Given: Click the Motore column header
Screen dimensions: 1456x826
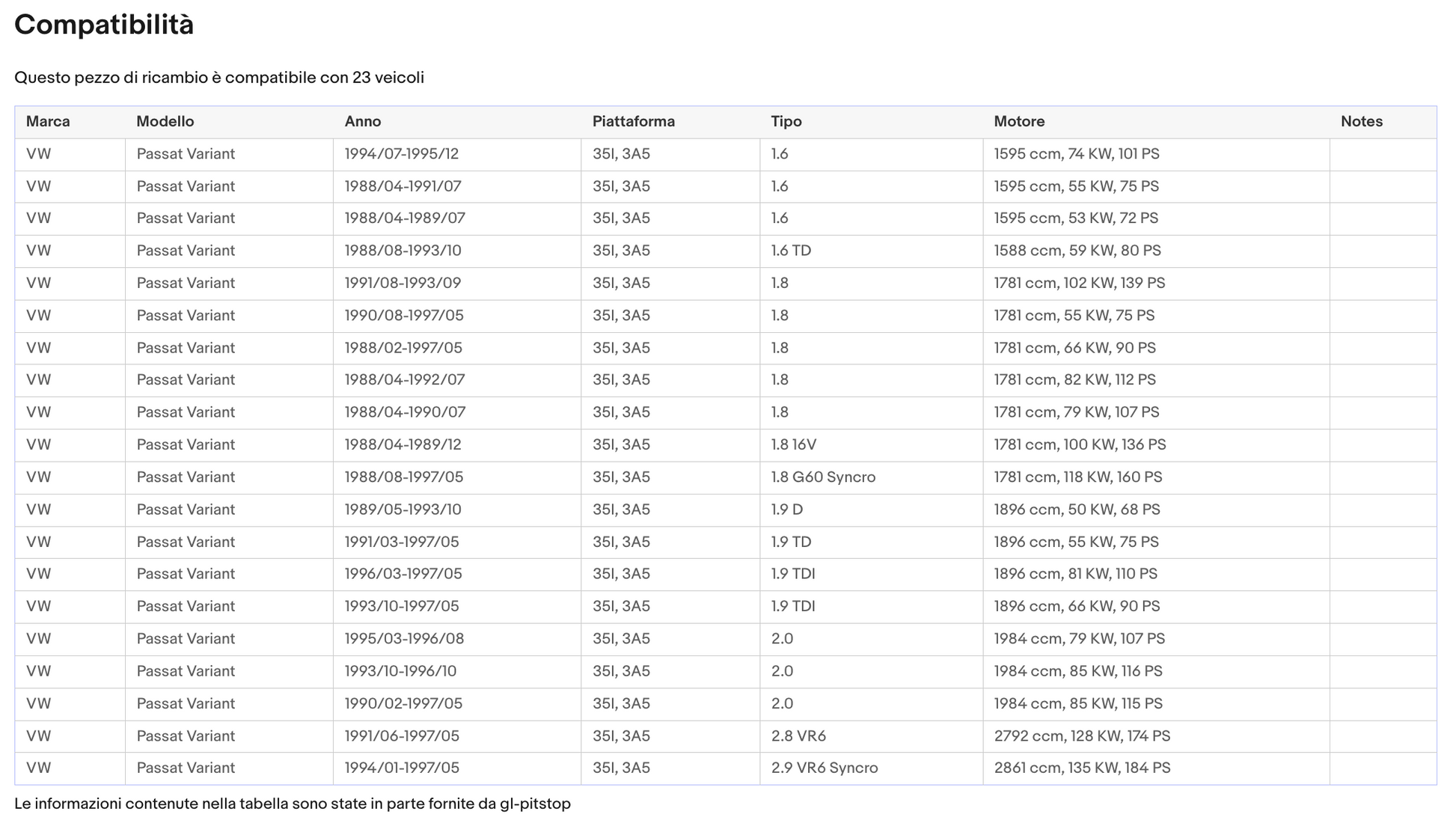Looking at the screenshot, I should 1019,121.
